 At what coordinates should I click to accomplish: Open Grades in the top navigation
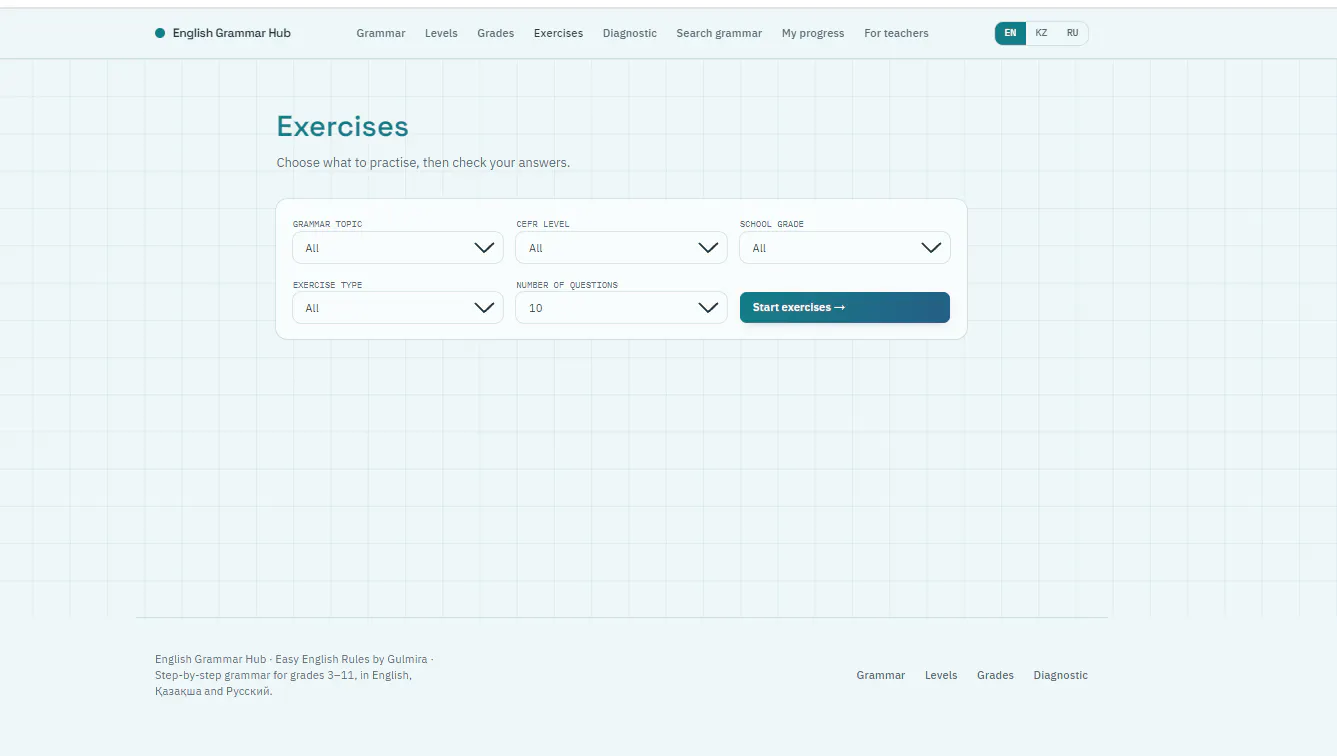(x=496, y=33)
